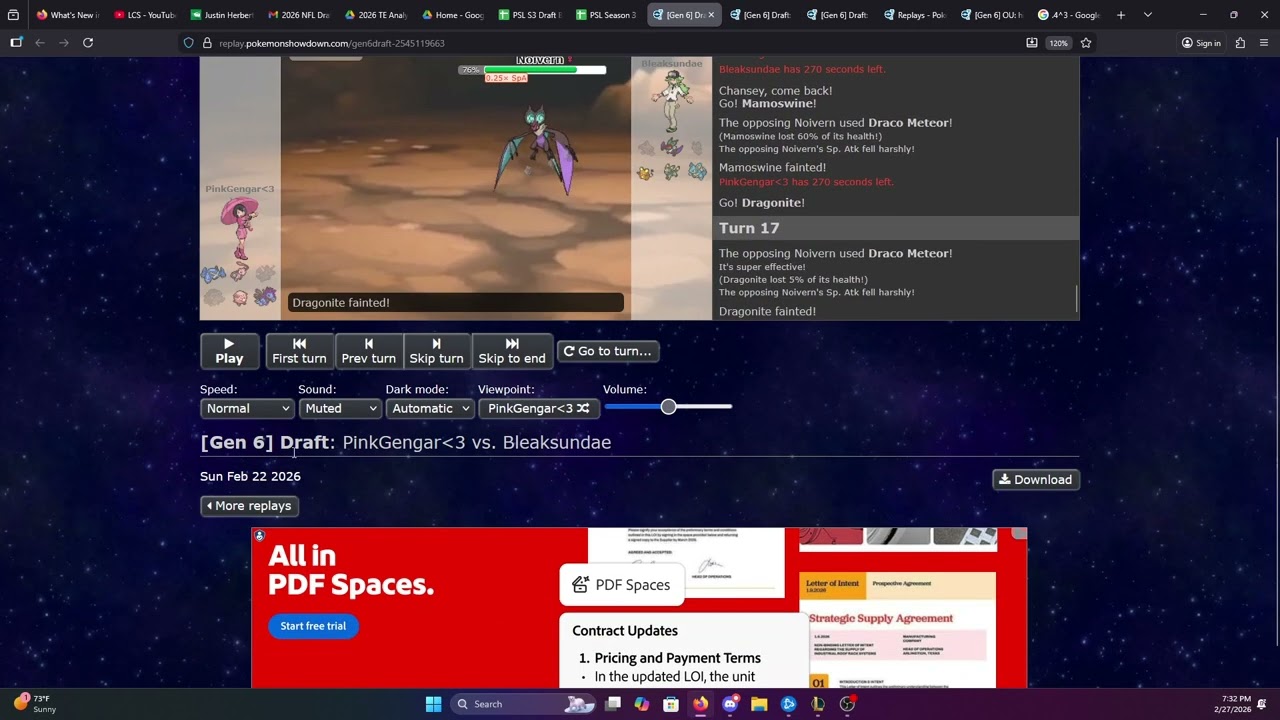Image resolution: width=1280 pixels, height=720 pixels.
Task: Focus the address bar URL
Action: click(x=332, y=43)
